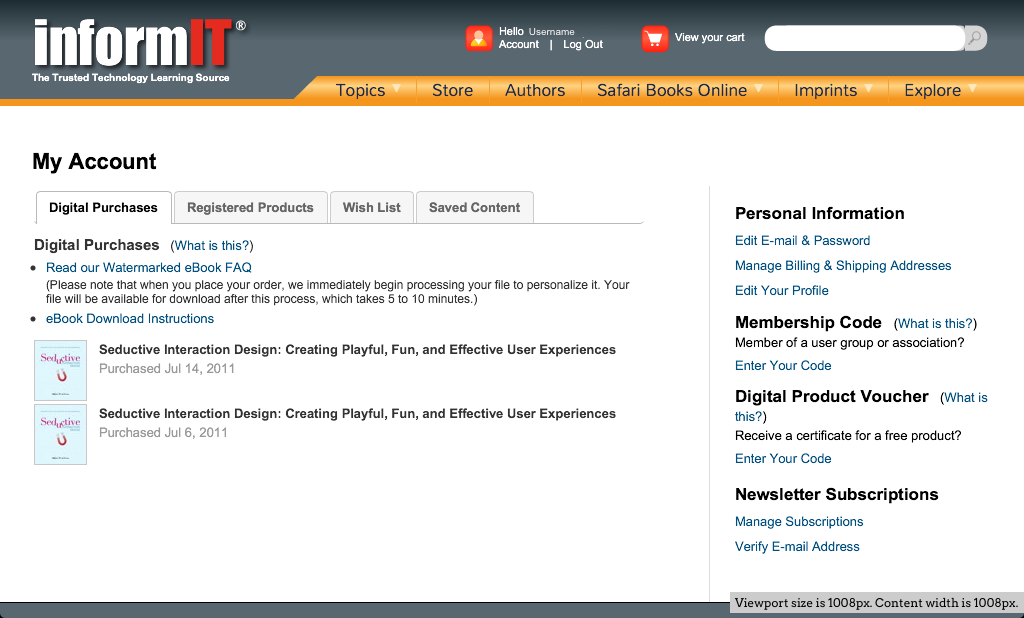This screenshot has width=1024, height=618.
Task: Open the Account link in header
Action: [x=519, y=44]
